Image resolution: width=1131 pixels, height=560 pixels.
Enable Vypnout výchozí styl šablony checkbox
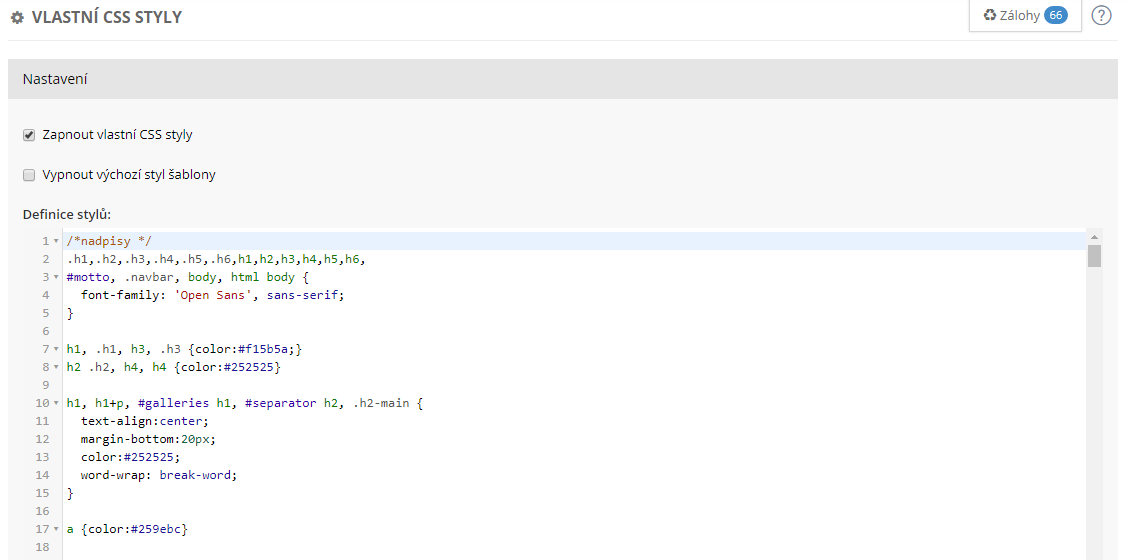pyautogui.click(x=29, y=175)
